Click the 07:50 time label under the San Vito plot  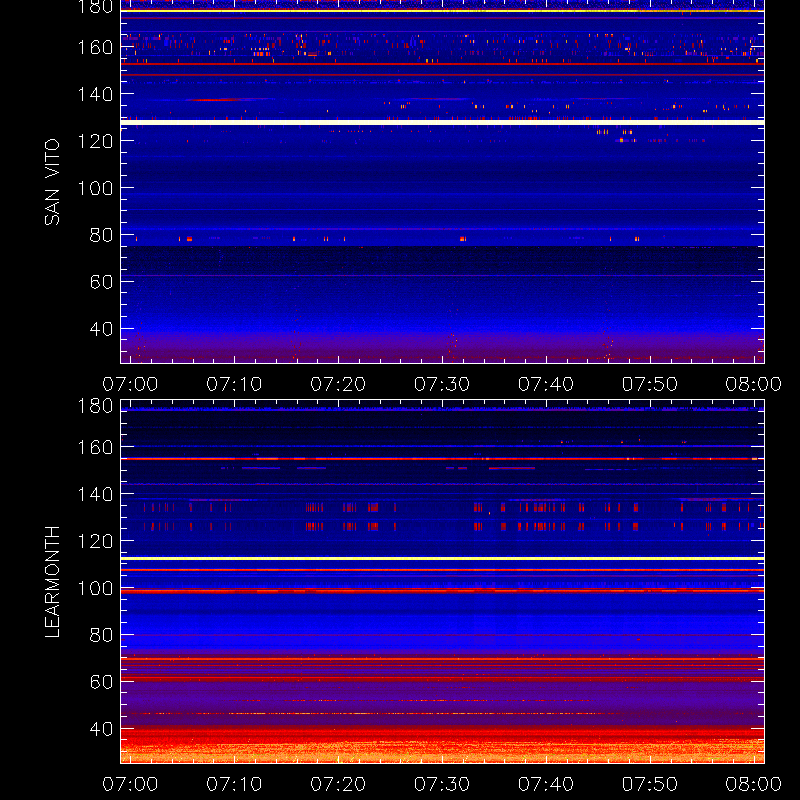649,384
